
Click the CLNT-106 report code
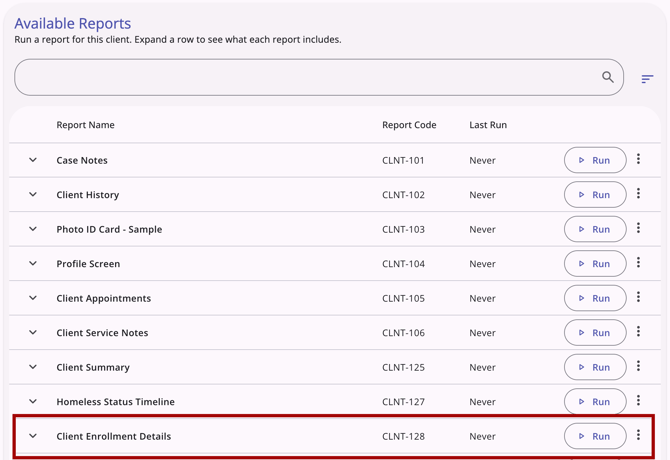click(x=403, y=333)
